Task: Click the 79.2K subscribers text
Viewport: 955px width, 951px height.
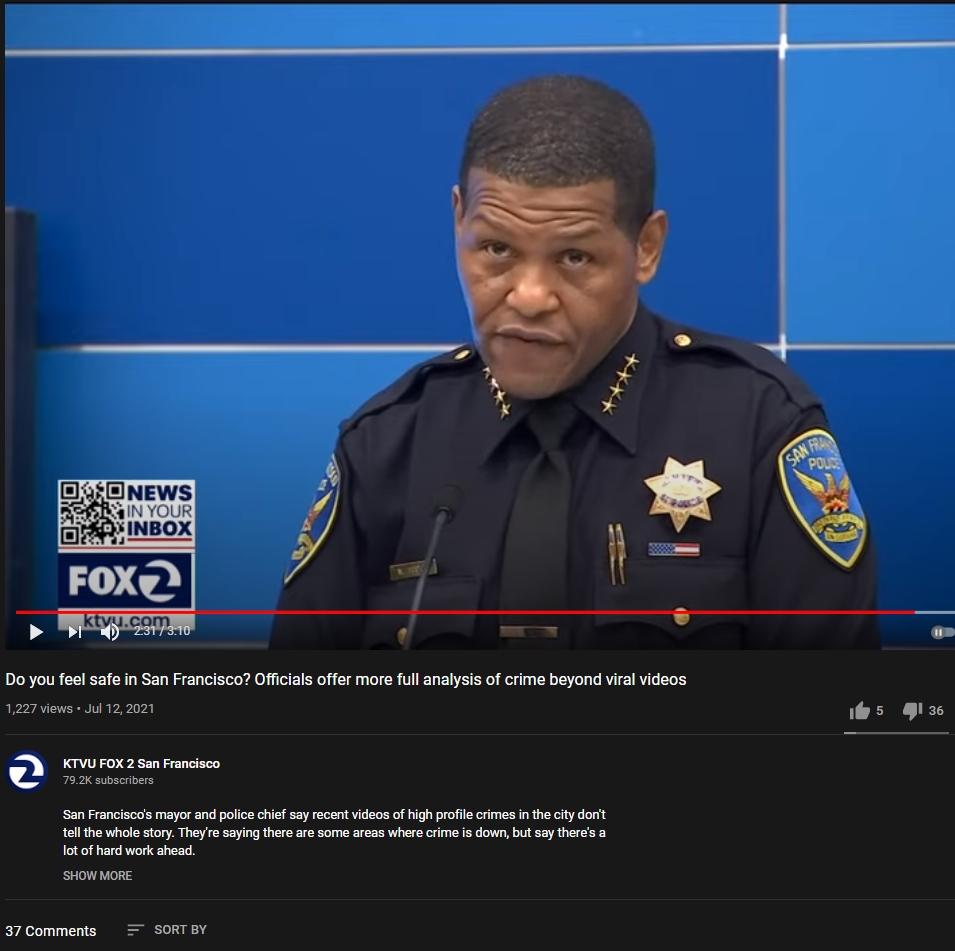Action: [108, 780]
